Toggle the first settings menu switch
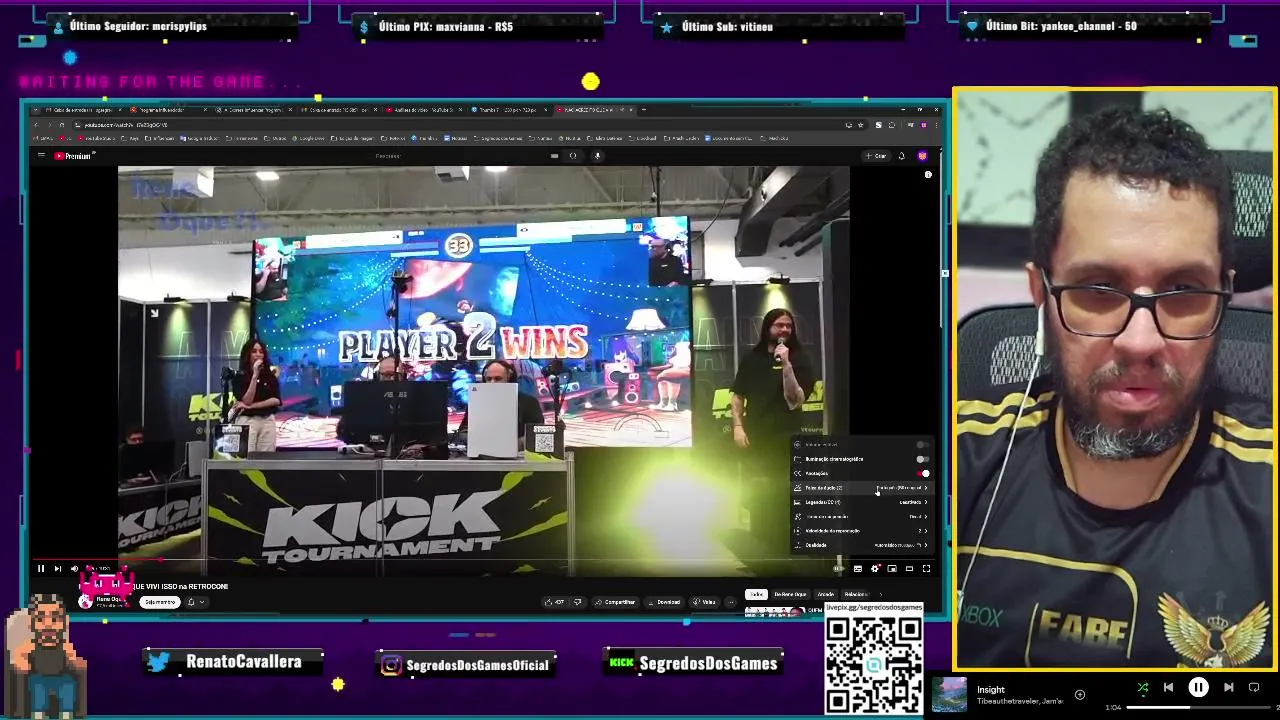This screenshot has height=720, width=1280. (922, 444)
